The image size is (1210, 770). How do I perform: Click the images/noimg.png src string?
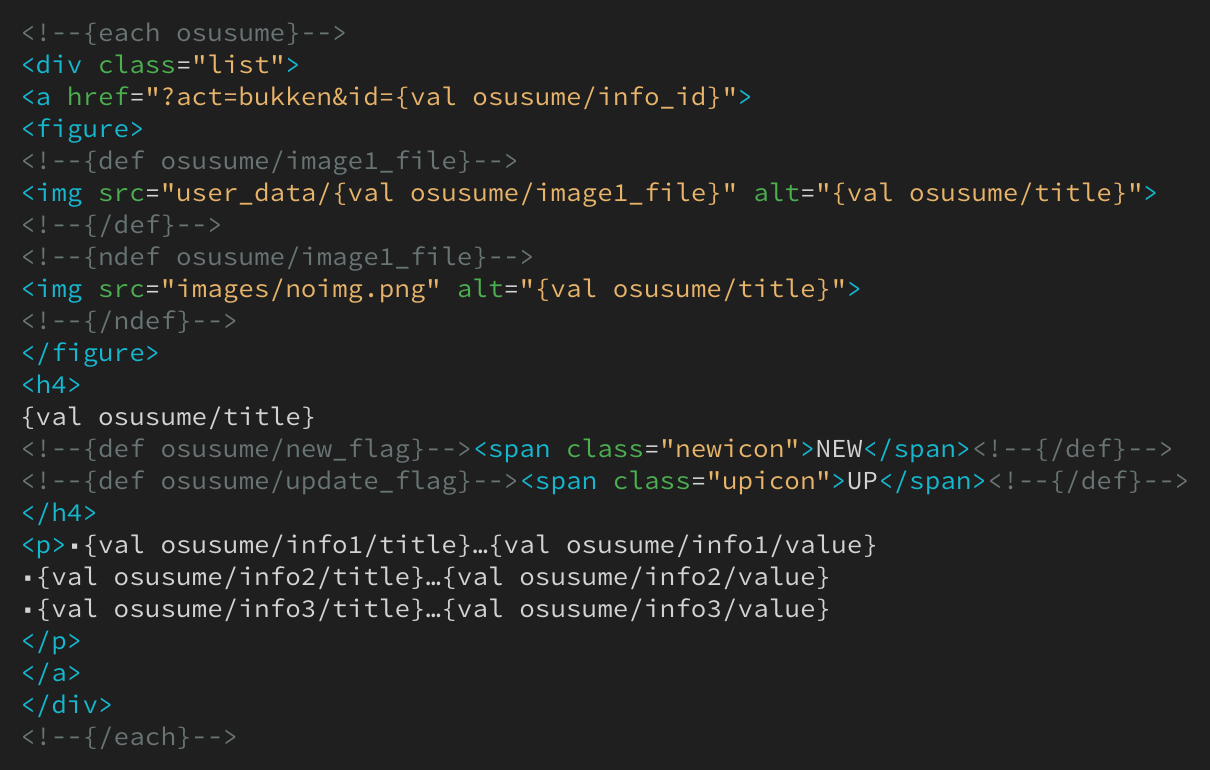click(x=309, y=289)
